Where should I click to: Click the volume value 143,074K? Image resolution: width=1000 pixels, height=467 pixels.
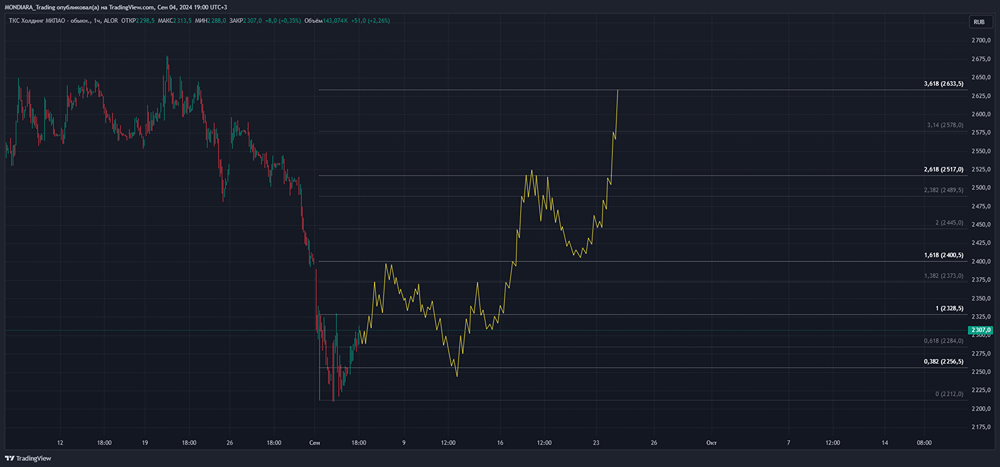tap(335, 20)
